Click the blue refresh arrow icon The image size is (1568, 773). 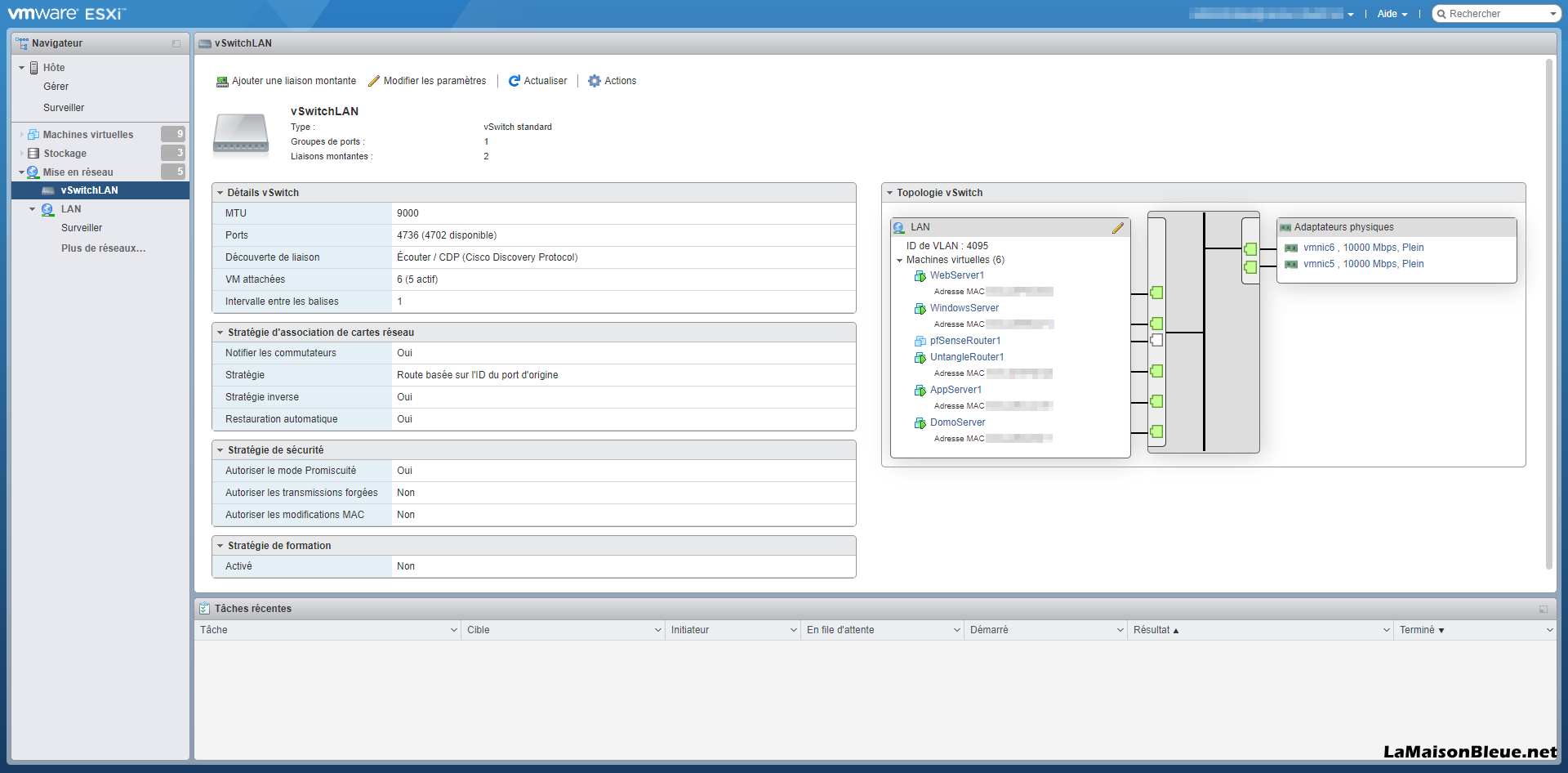point(514,81)
